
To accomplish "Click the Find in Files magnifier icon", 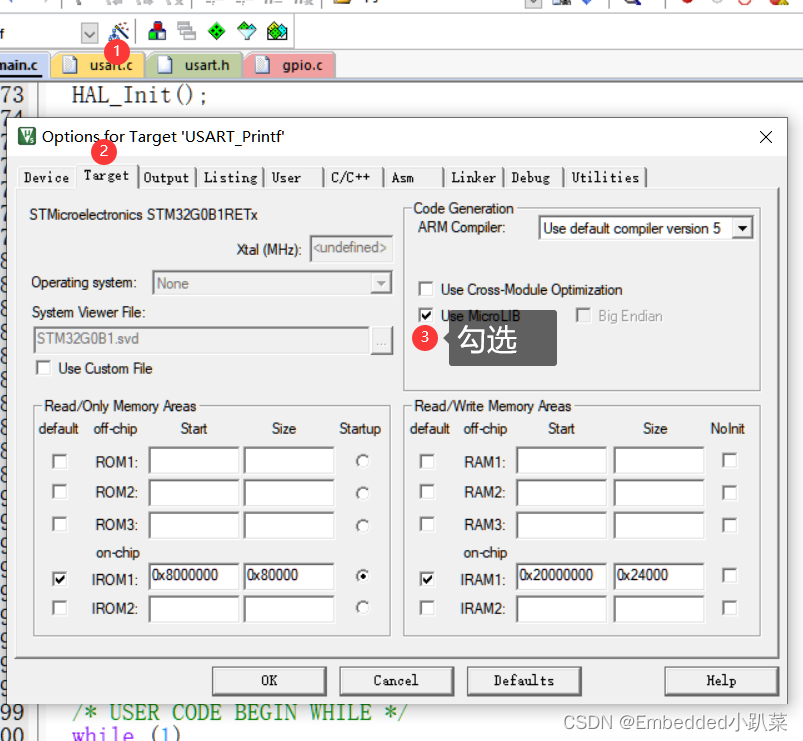I will (630, 5).
